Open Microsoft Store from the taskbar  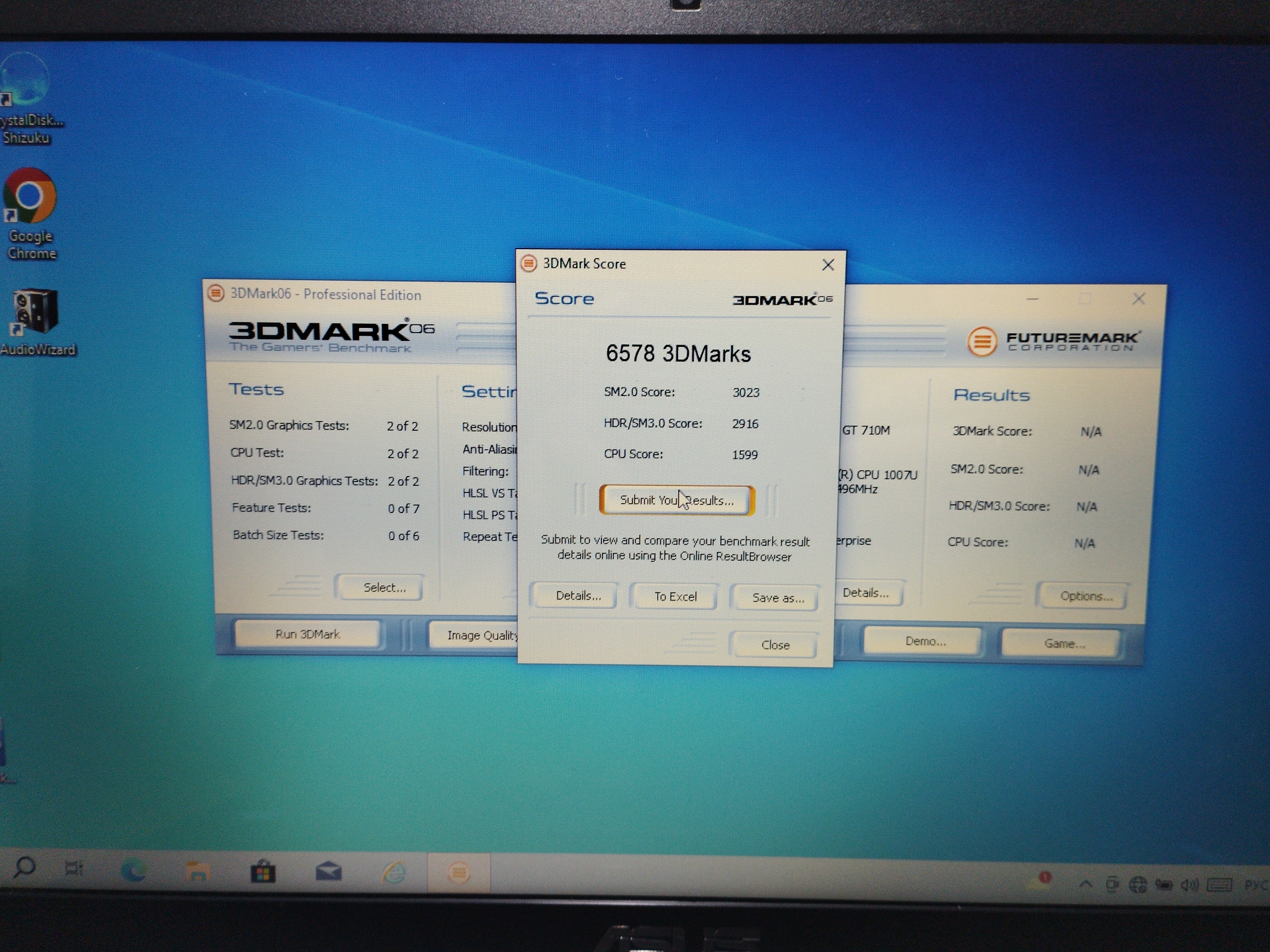263,872
